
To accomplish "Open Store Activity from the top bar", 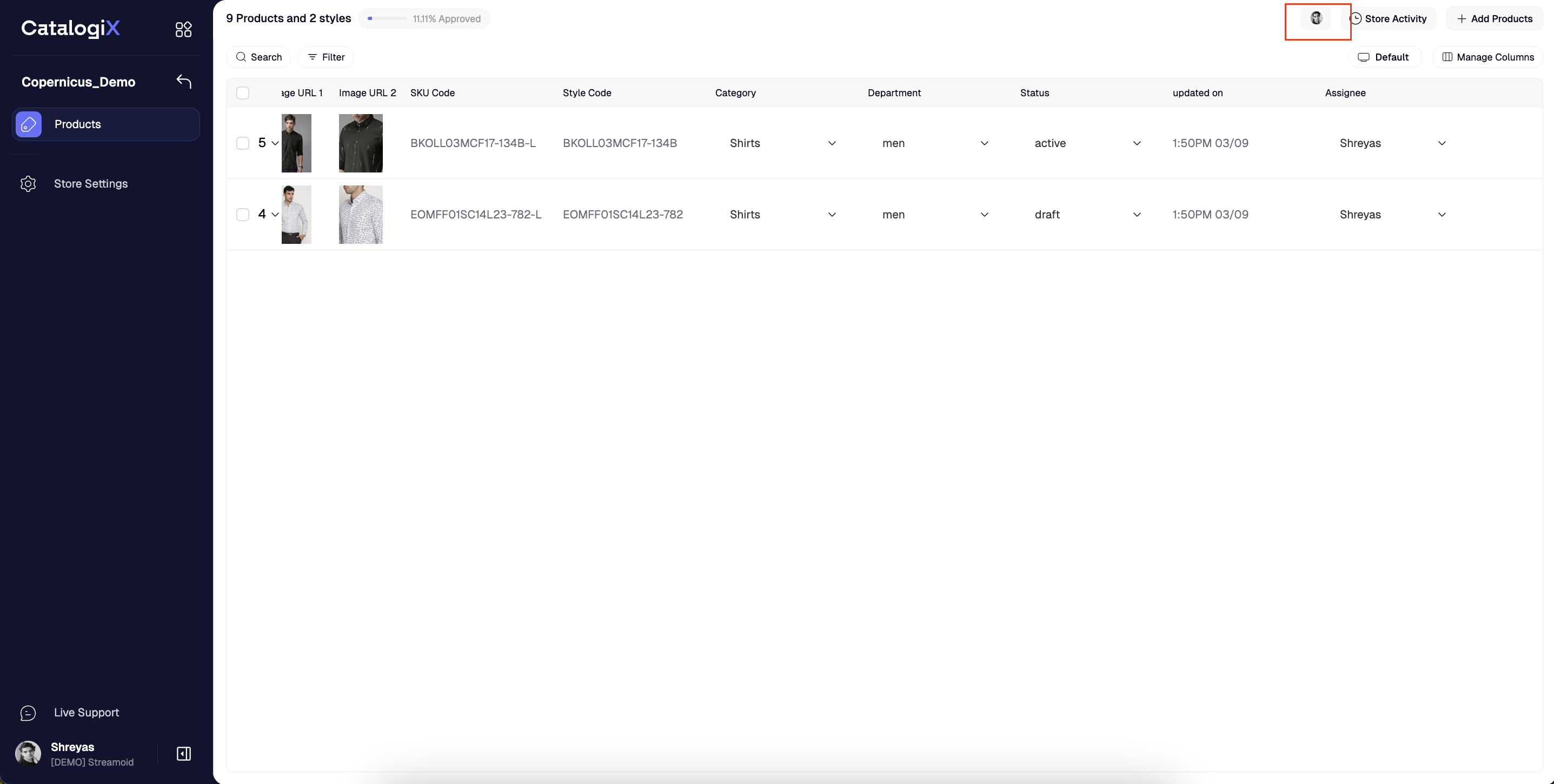I will coord(1388,19).
